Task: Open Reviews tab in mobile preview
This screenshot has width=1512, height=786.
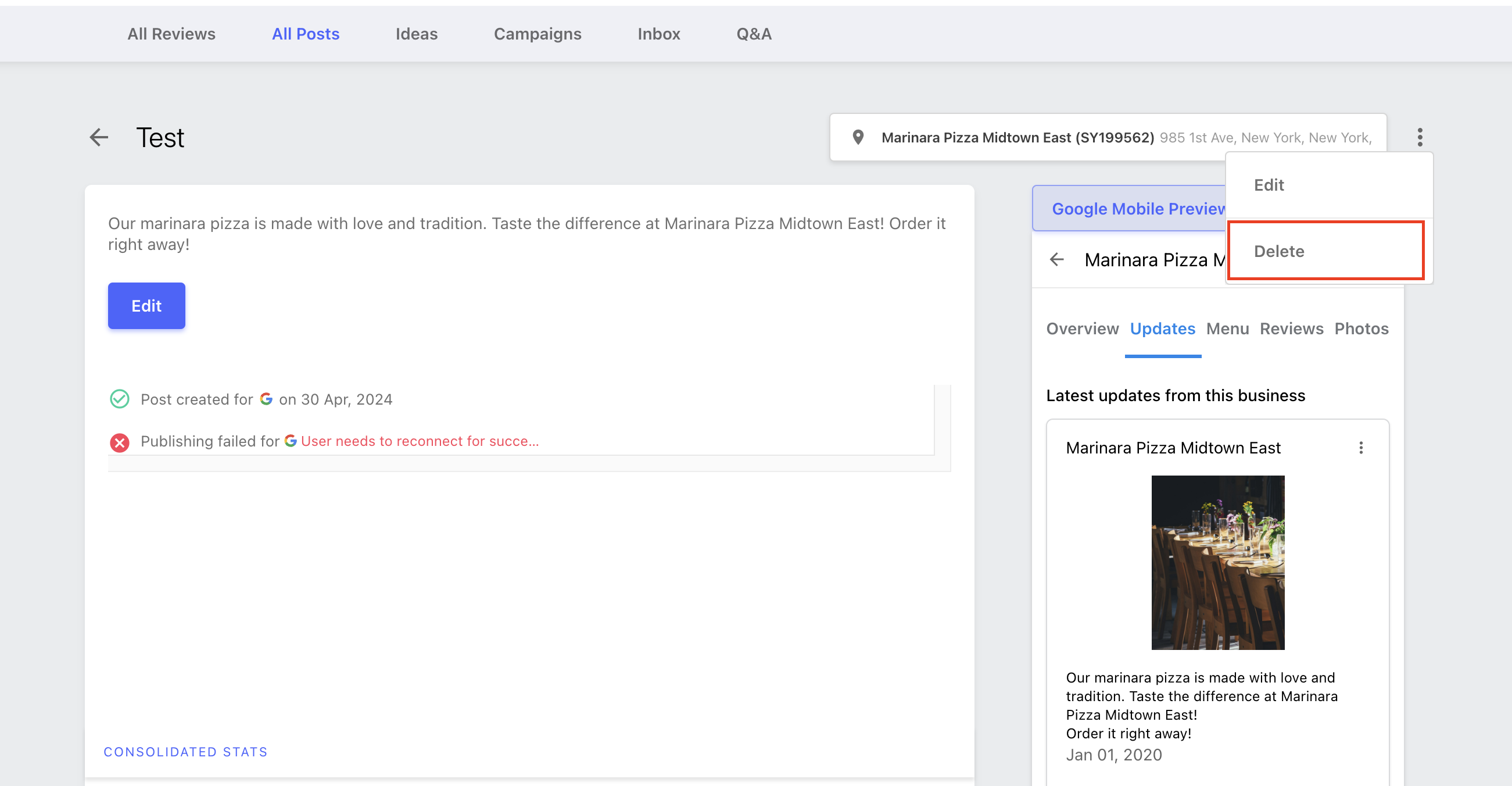Action: 1291,328
